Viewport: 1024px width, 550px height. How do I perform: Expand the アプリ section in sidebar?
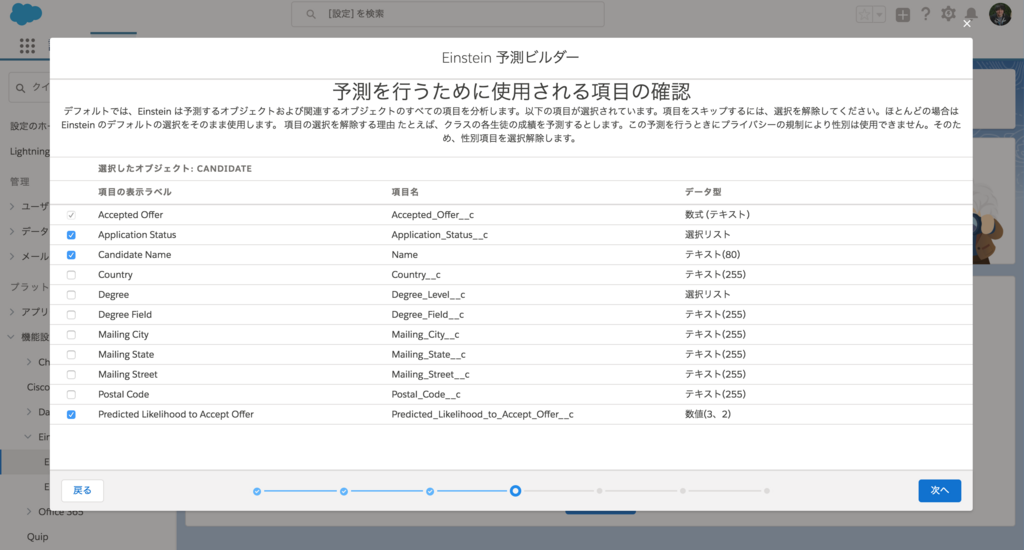(x=12, y=312)
